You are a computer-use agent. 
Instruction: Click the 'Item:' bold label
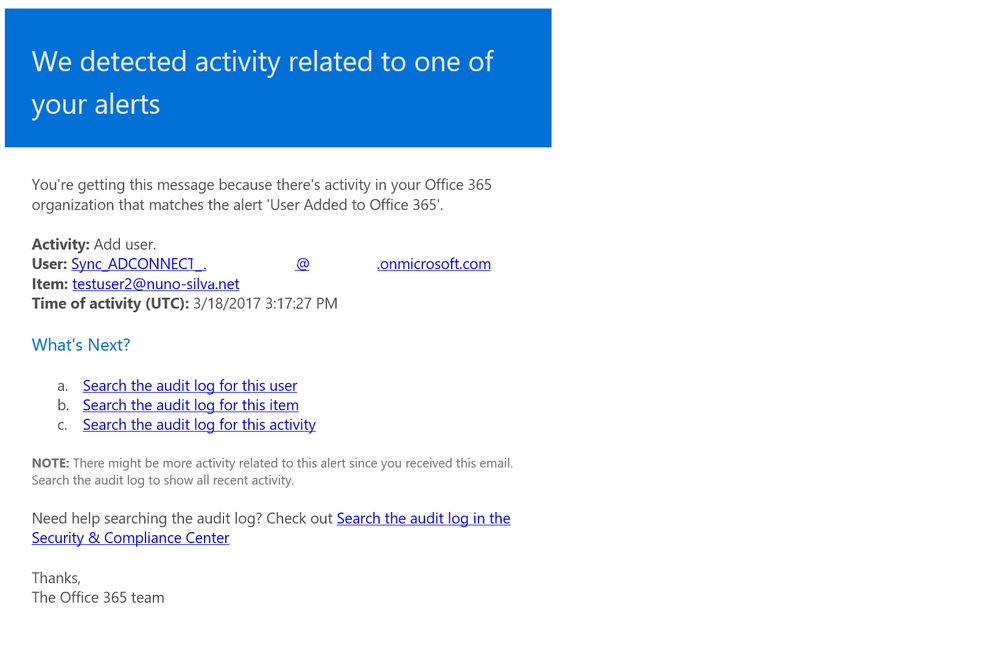tap(50, 284)
